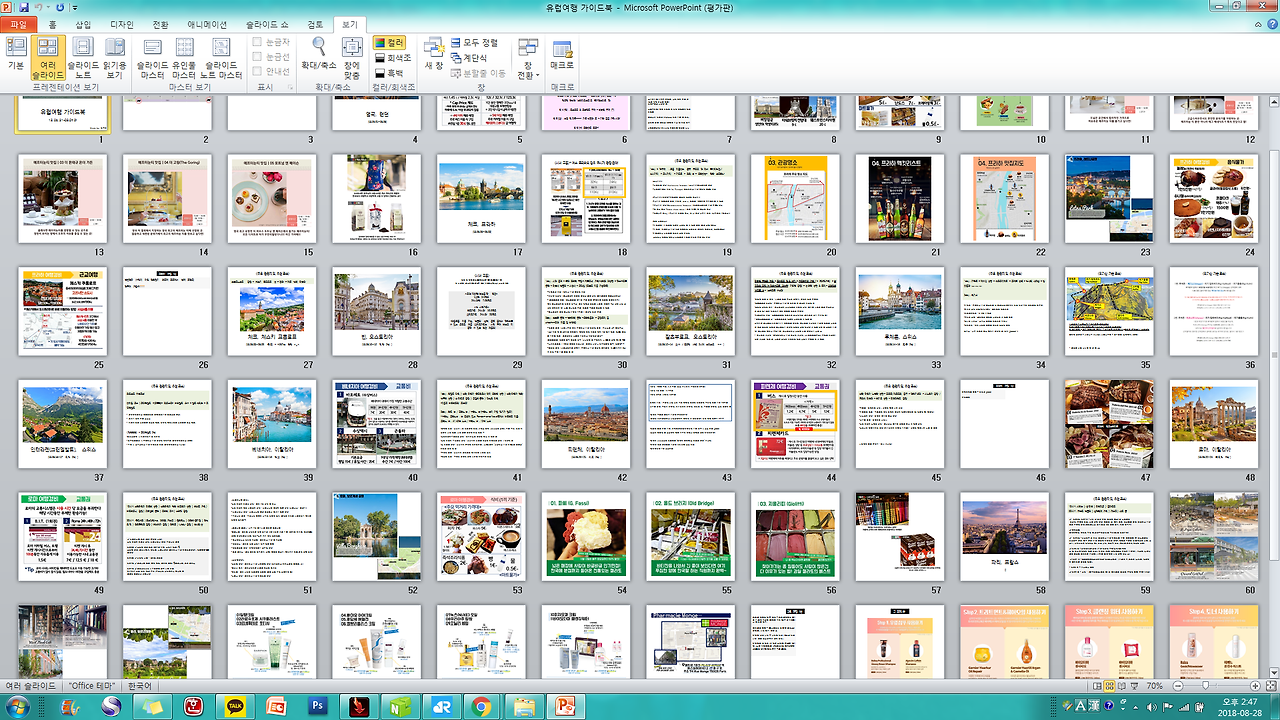Select the Color (컬러) view mode

[x=389, y=43]
